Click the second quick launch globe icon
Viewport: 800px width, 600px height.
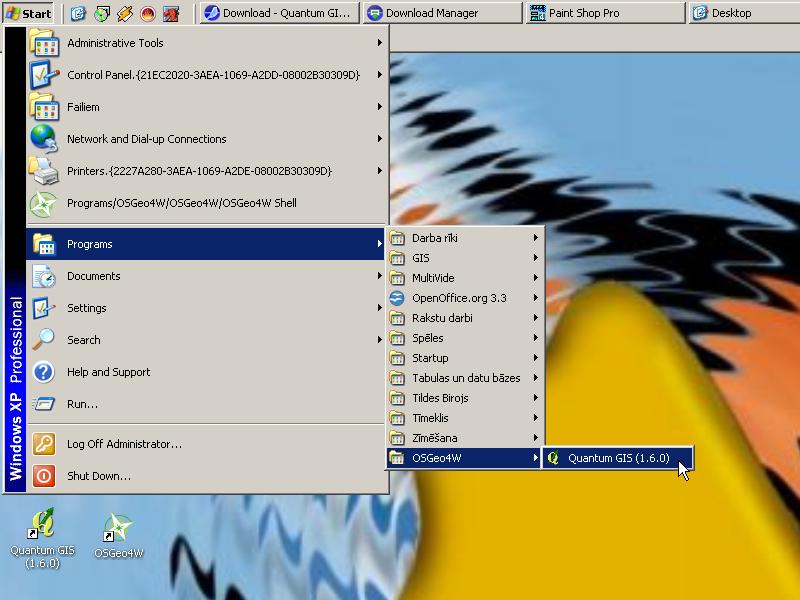(x=102, y=13)
